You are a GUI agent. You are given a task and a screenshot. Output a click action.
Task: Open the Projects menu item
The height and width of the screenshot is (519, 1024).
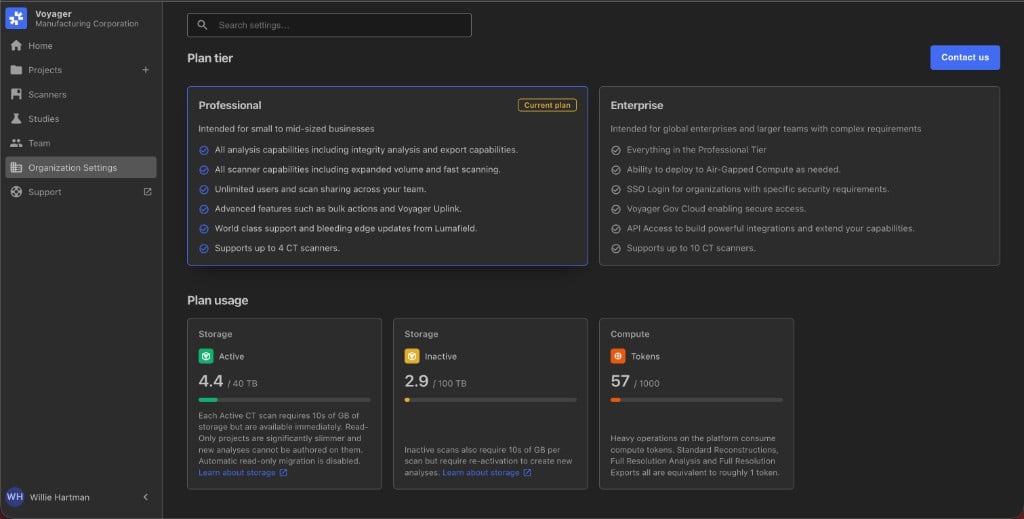tap(81, 70)
